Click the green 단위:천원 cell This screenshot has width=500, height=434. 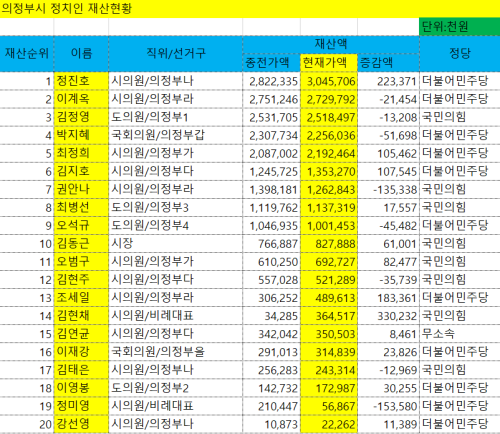tap(460, 27)
